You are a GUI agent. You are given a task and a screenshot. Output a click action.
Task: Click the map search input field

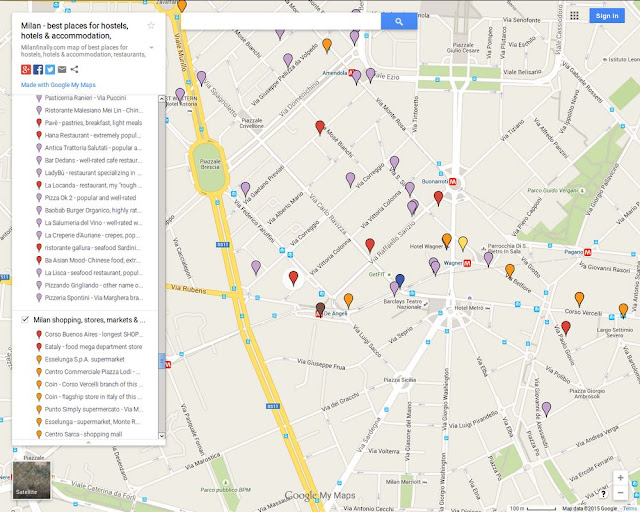pyautogui.click(x=281, y=22)
